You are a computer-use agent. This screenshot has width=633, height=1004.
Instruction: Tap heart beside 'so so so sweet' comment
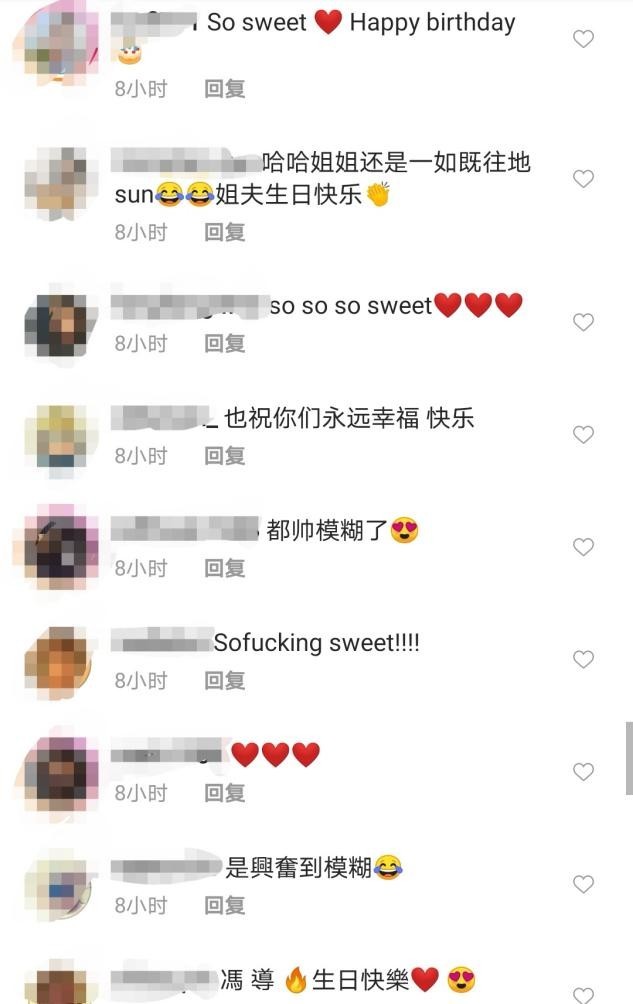click(x=583, y=322)
